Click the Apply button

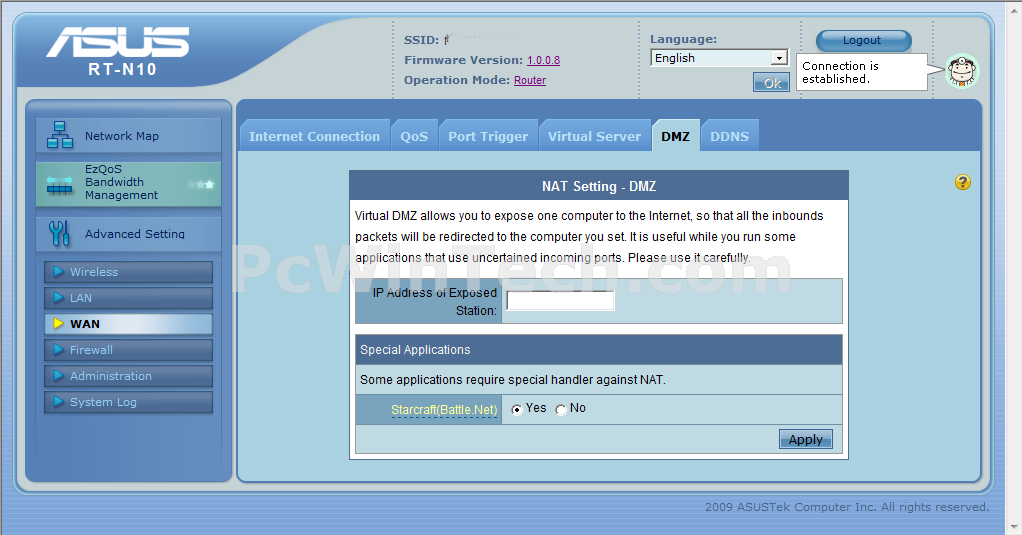click(805, 439)
